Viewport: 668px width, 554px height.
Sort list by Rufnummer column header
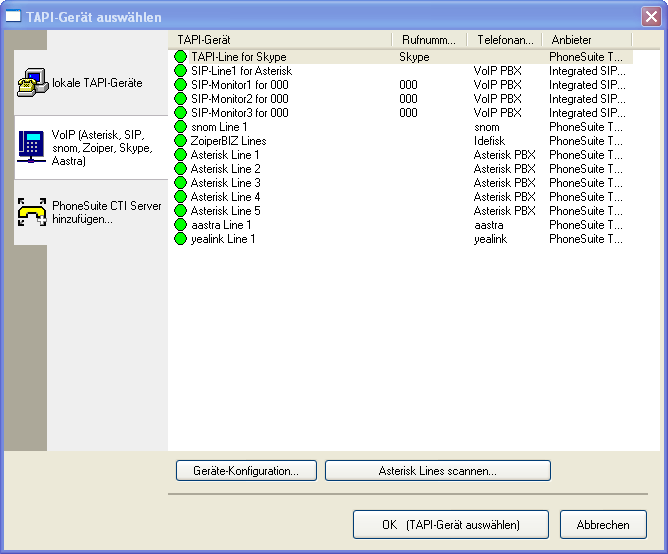428,39
